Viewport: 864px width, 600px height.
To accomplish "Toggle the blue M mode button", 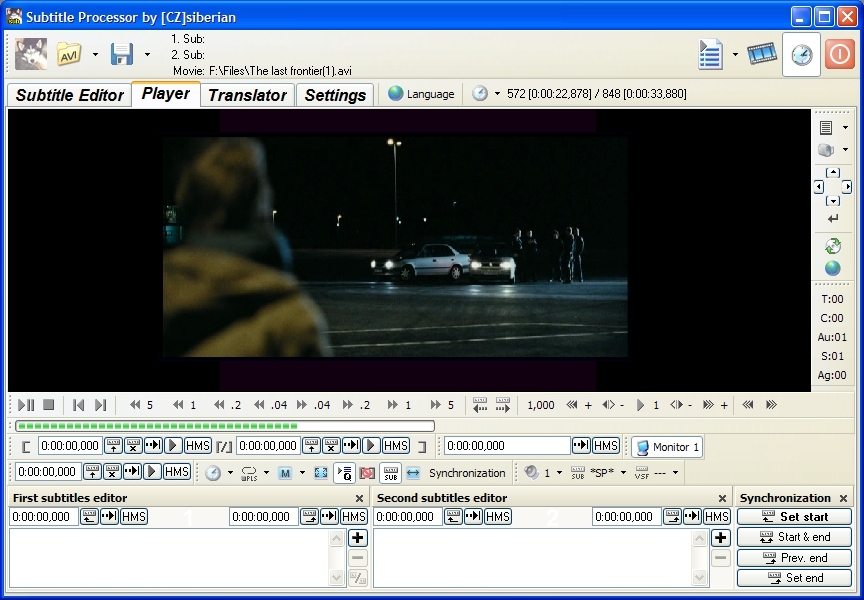I will [285, 473].
